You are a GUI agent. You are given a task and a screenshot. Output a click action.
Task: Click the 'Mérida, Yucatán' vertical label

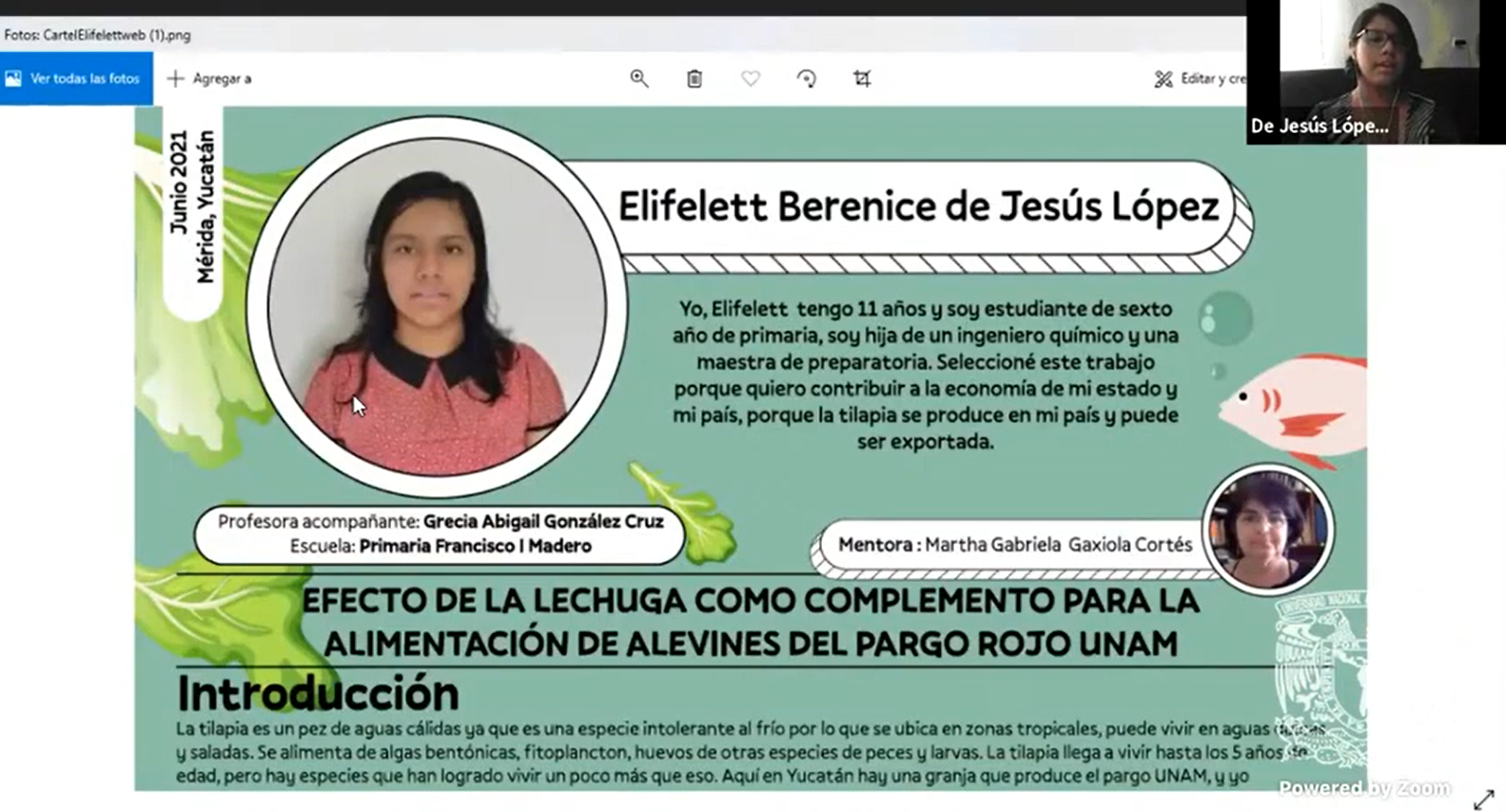205,207
